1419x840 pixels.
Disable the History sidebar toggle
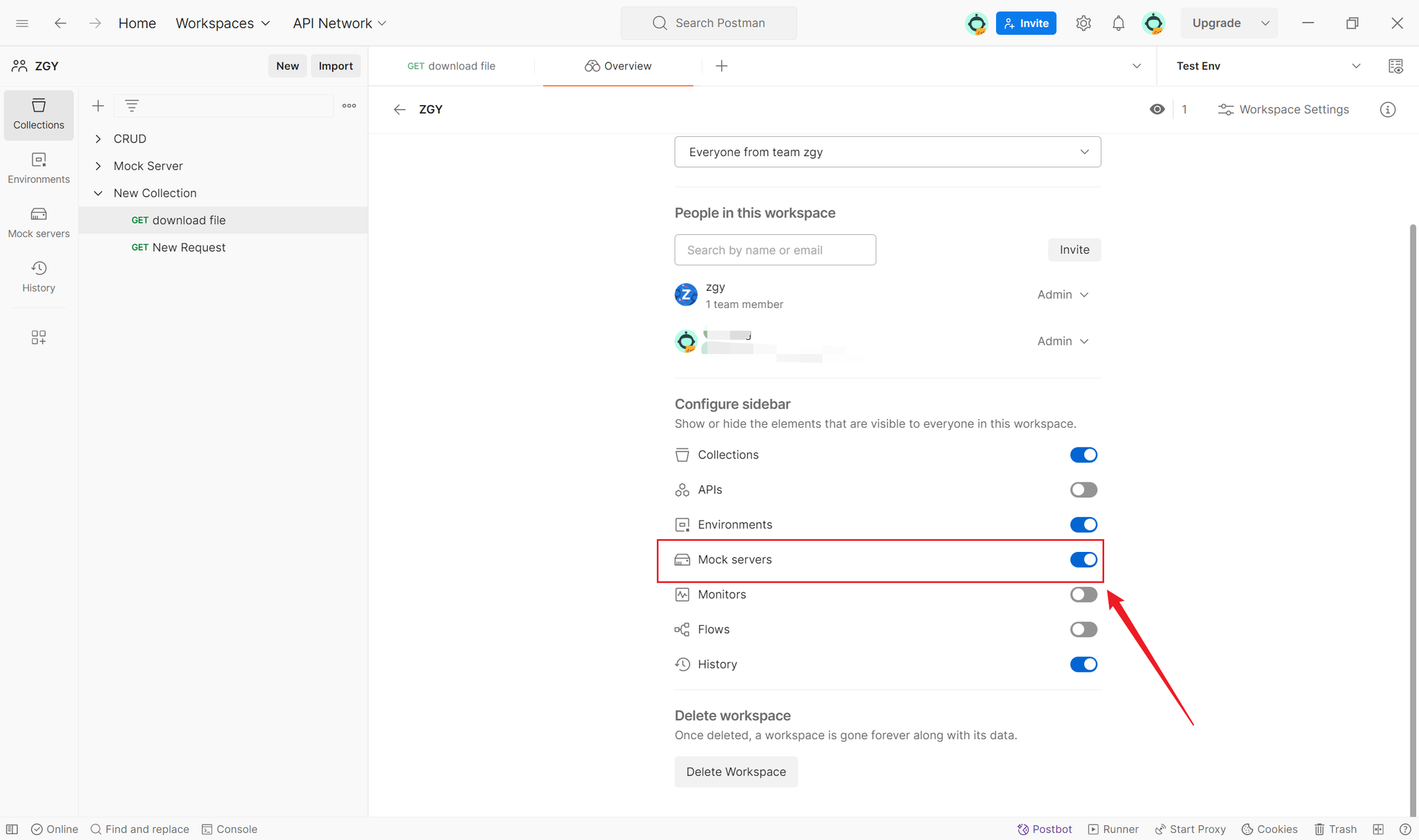point(1083,664)
